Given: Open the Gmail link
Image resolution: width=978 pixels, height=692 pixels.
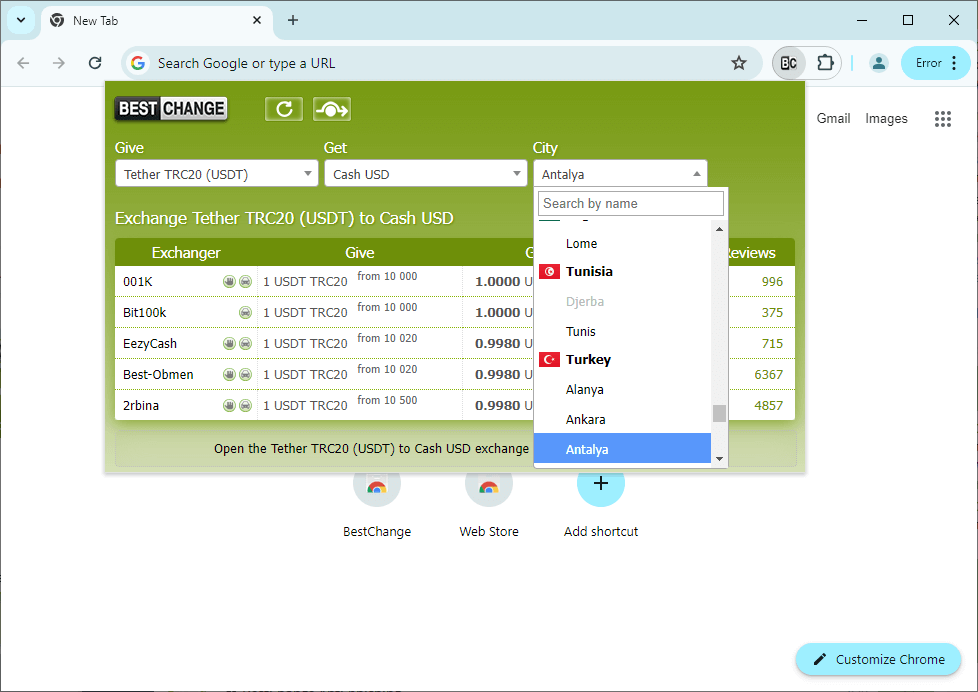Looking at the screenshot, I should click(833, 119).
